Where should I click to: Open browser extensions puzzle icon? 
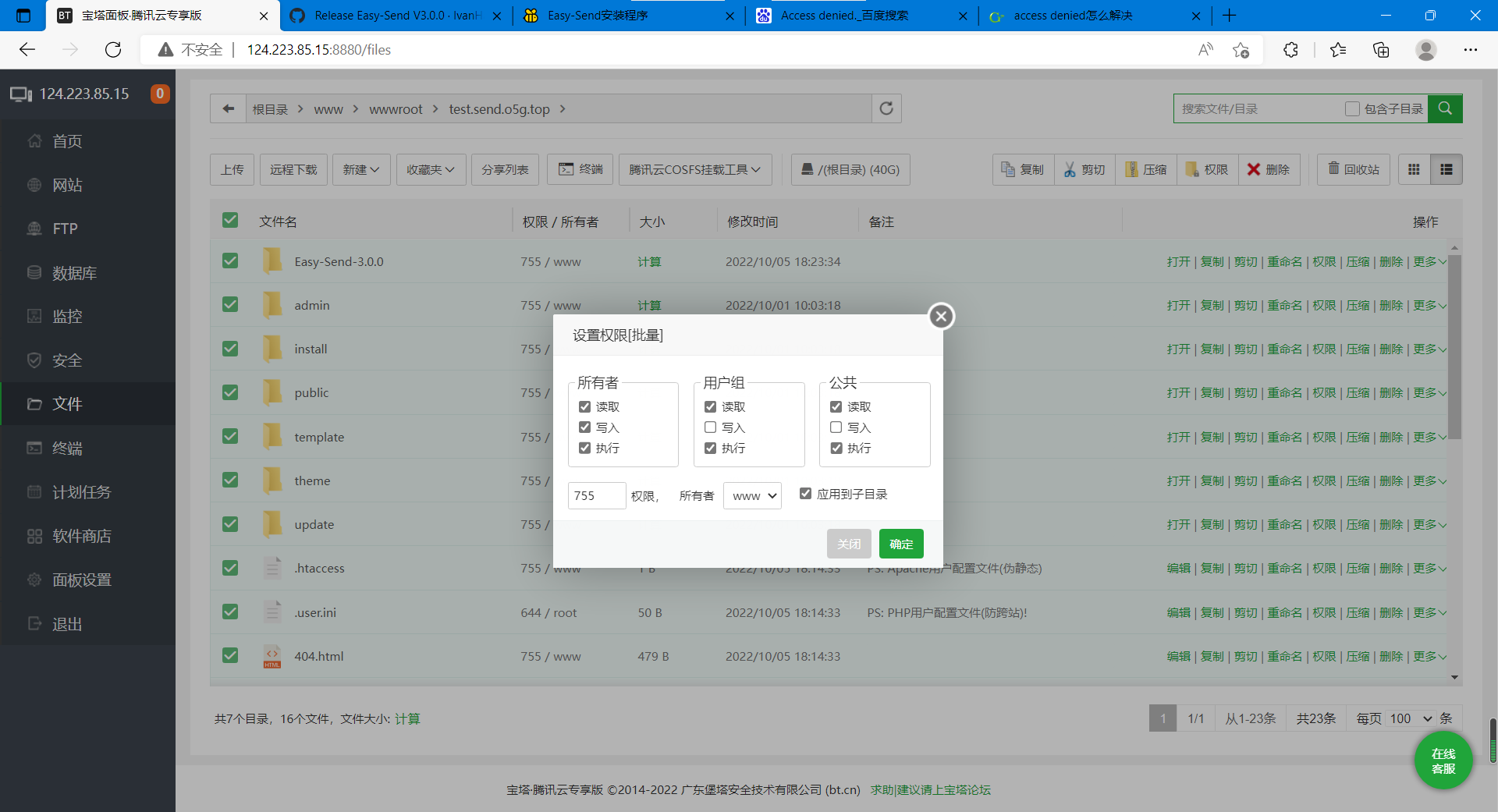(1290, 50)
